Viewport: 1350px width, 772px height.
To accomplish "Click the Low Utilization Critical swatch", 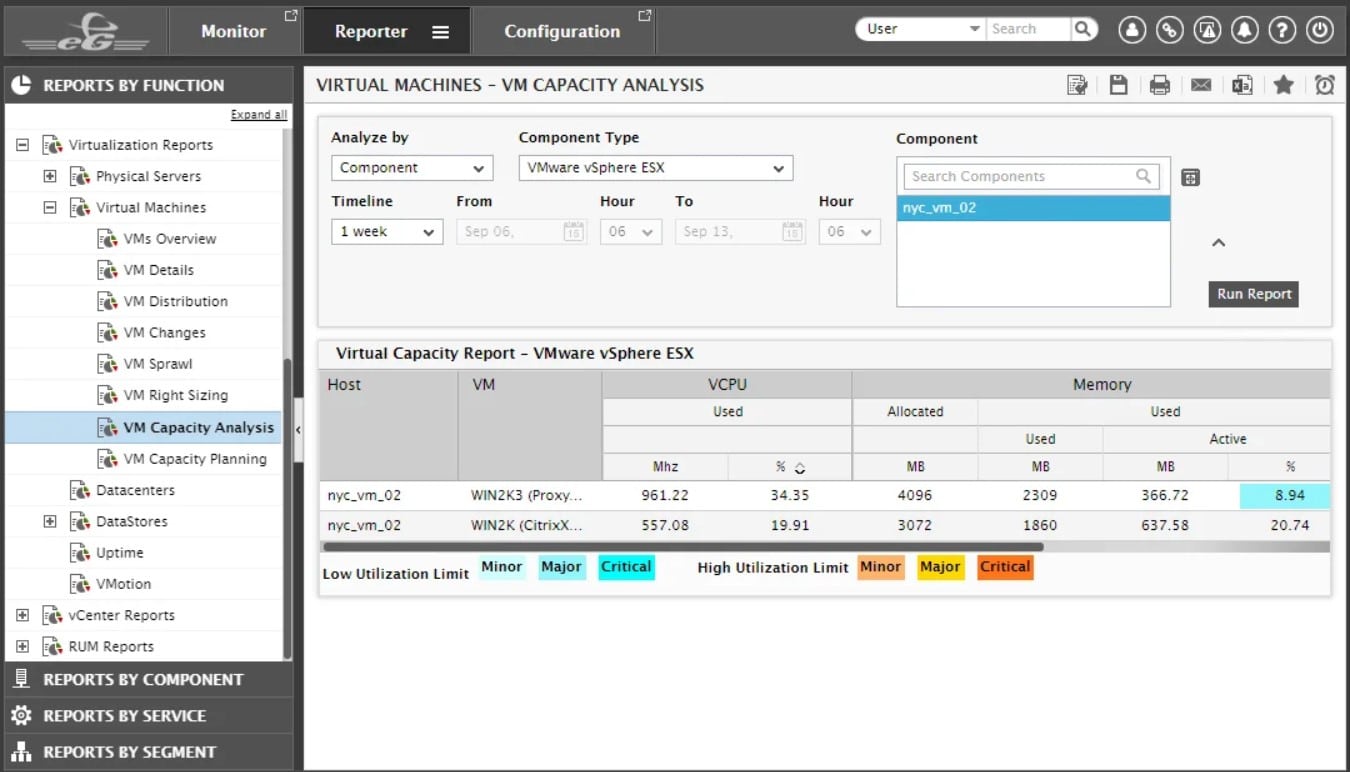I will coord(626,567).
